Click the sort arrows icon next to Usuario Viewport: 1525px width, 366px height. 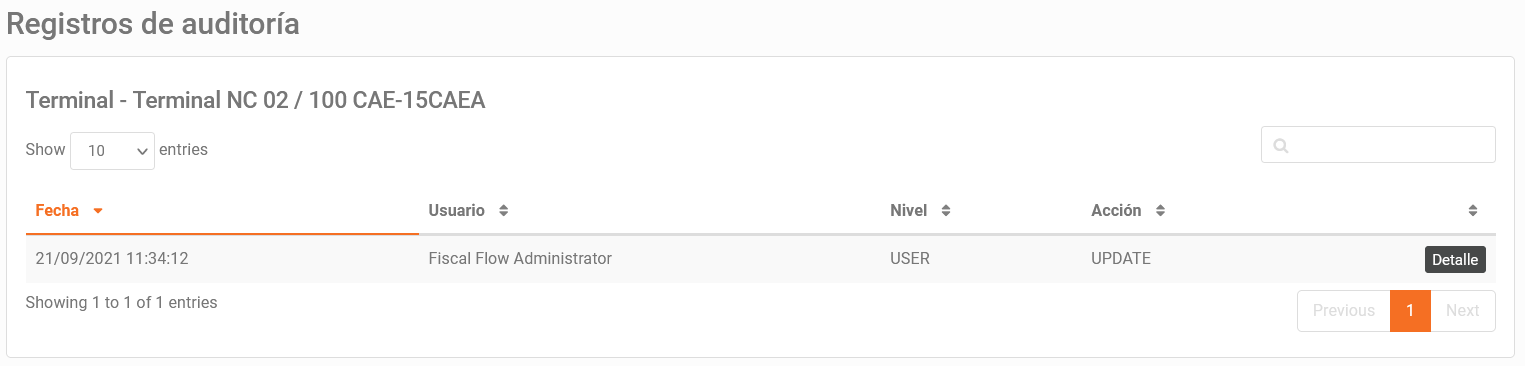coord(504,211)
